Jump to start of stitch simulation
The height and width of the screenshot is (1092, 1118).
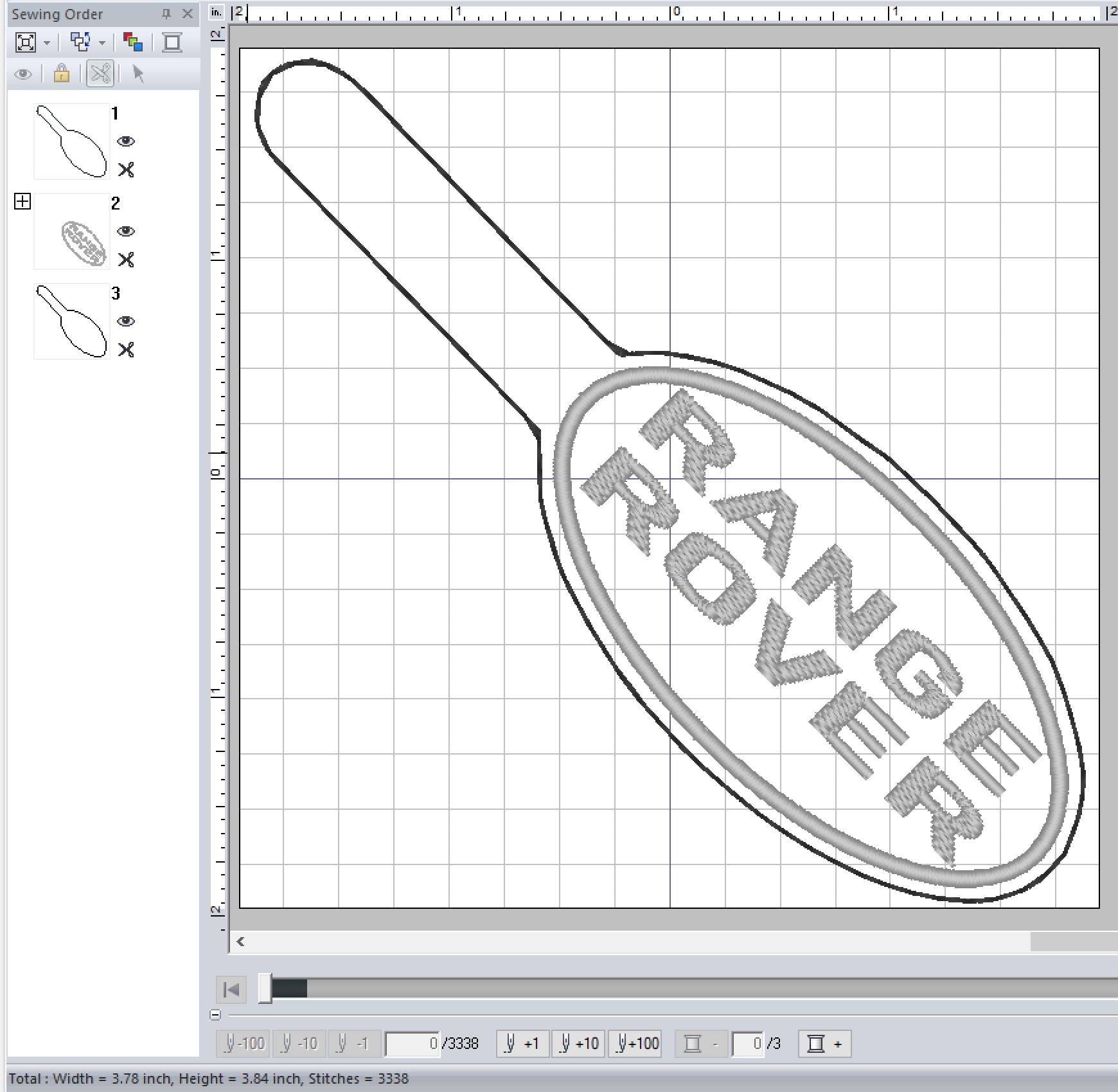click(x=231, y=989)
